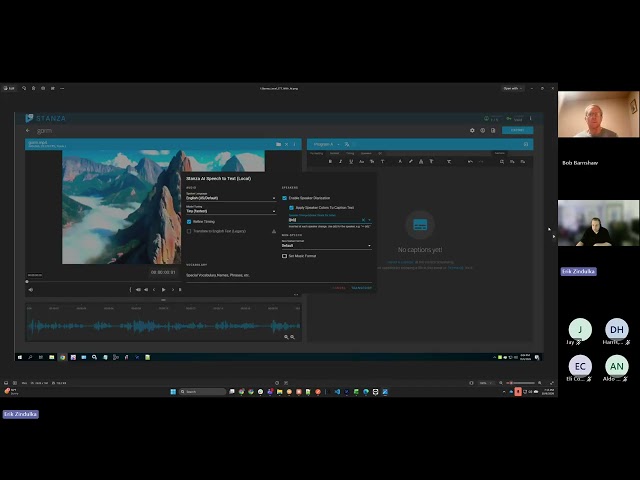Click the Export button

point(518,130)
